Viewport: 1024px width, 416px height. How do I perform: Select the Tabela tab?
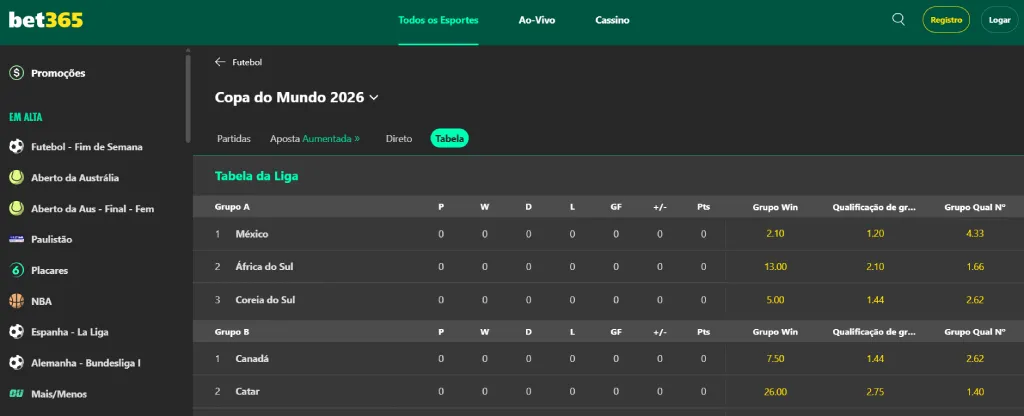[449, 138]
